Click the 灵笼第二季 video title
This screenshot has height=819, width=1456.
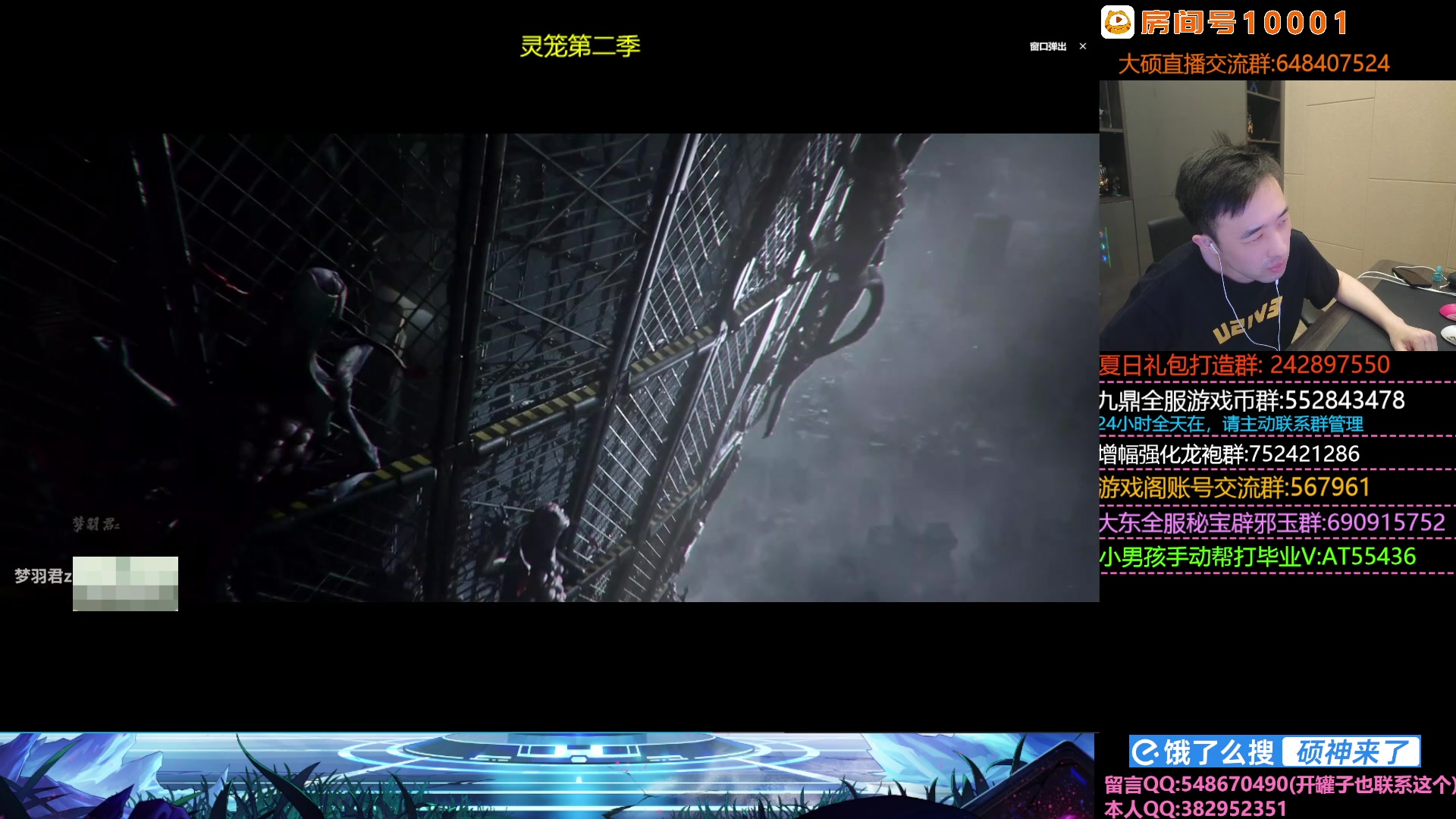[x=580, y=46]
